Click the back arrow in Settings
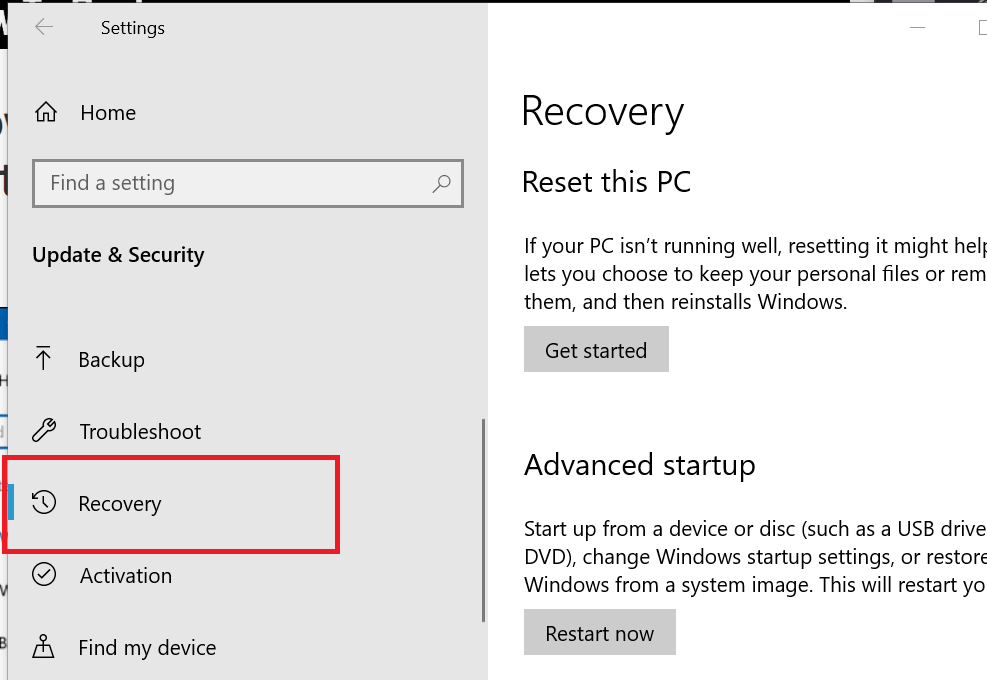 [44, 28]
